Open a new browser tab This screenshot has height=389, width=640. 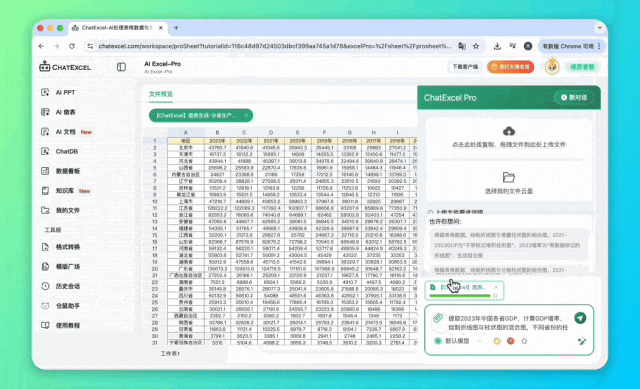click(176, 28)
